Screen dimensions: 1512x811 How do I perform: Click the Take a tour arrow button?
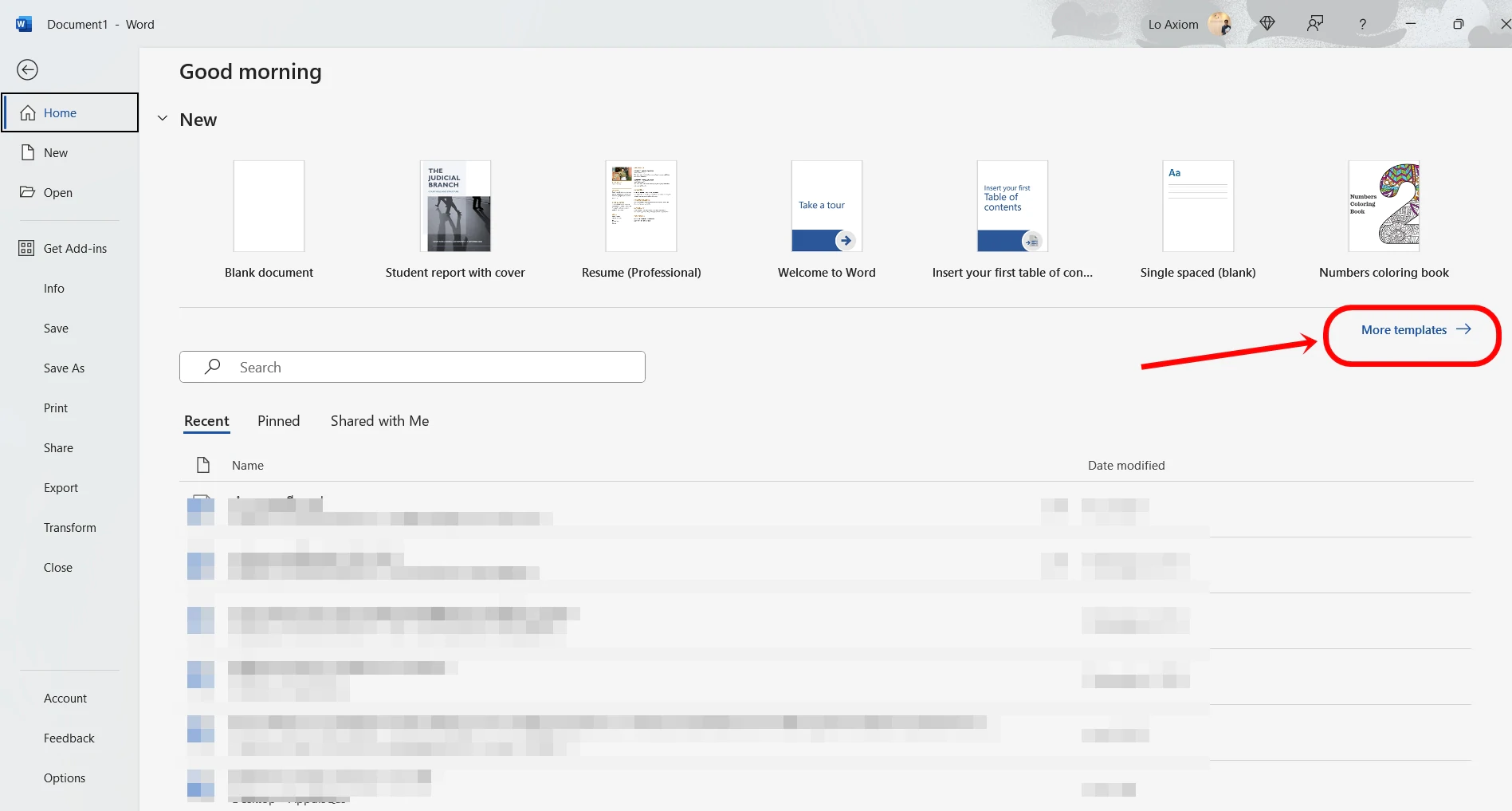coord(846,240)
